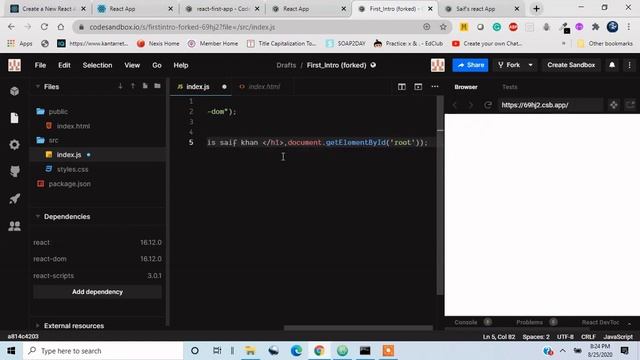Open the editor more options ellipsis

pos(435,87)
